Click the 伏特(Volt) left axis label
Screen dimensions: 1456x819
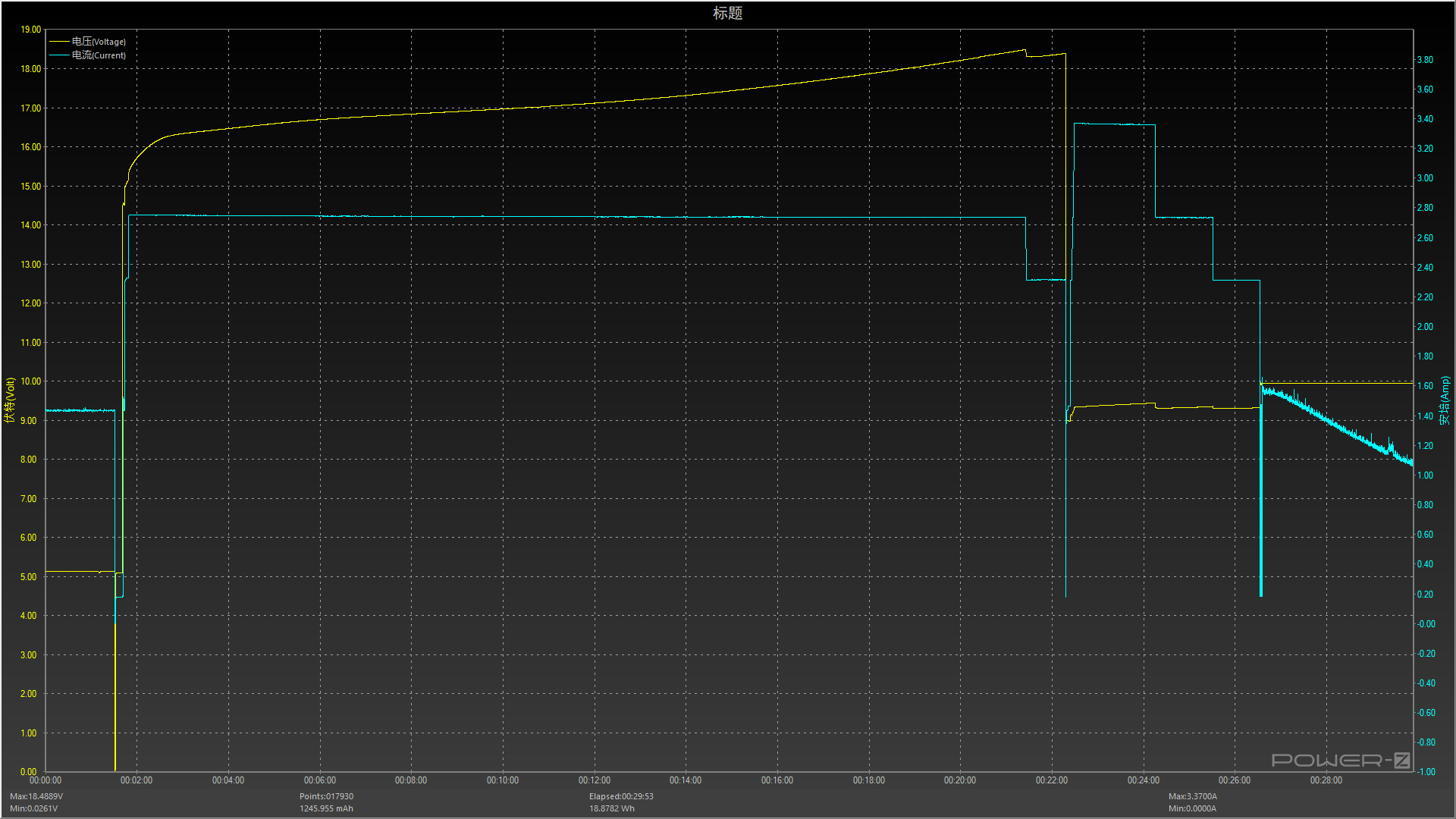pyautogui.click(x=10, y=400)
